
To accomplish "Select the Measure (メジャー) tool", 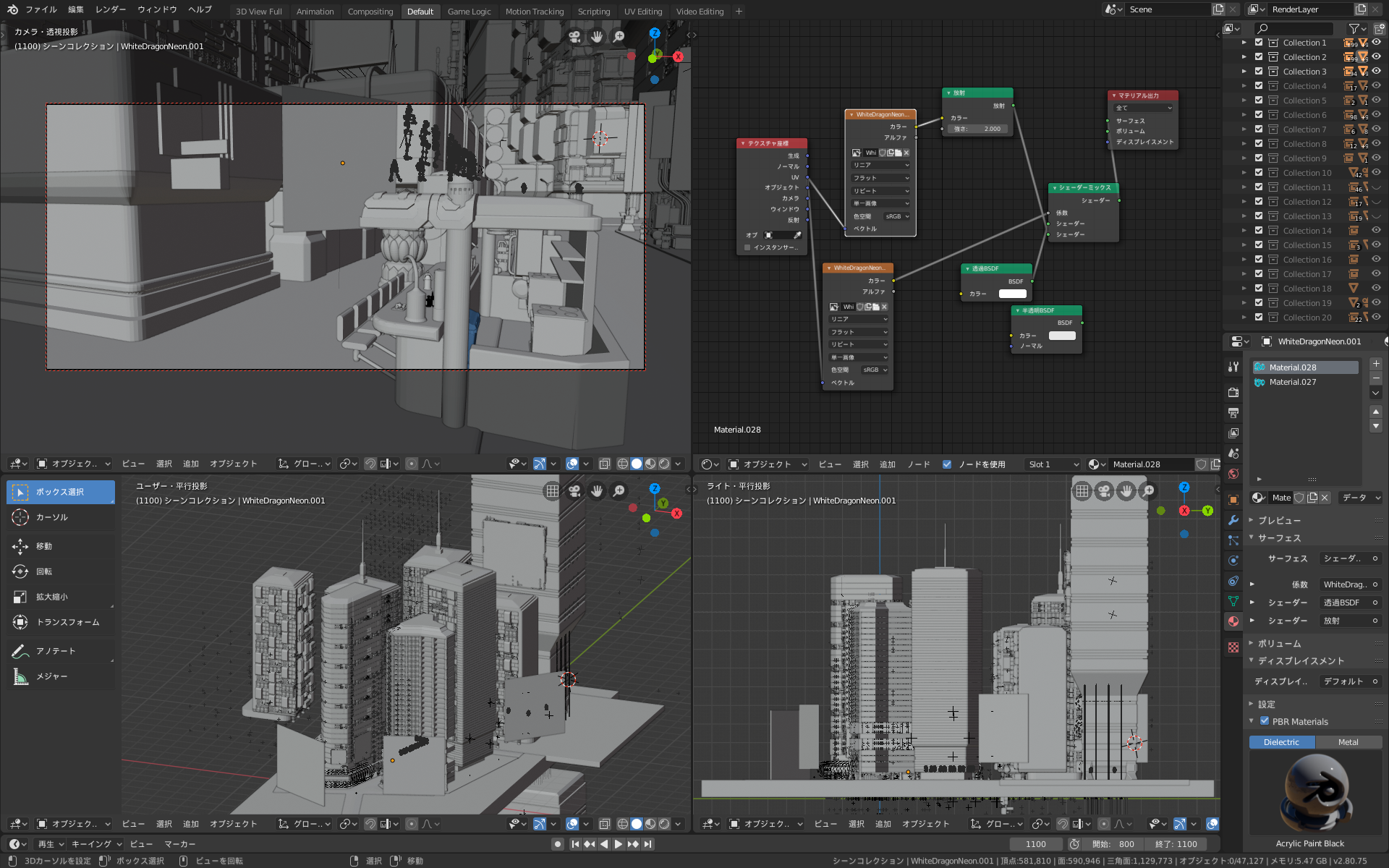I will click(x=51, y=676).
